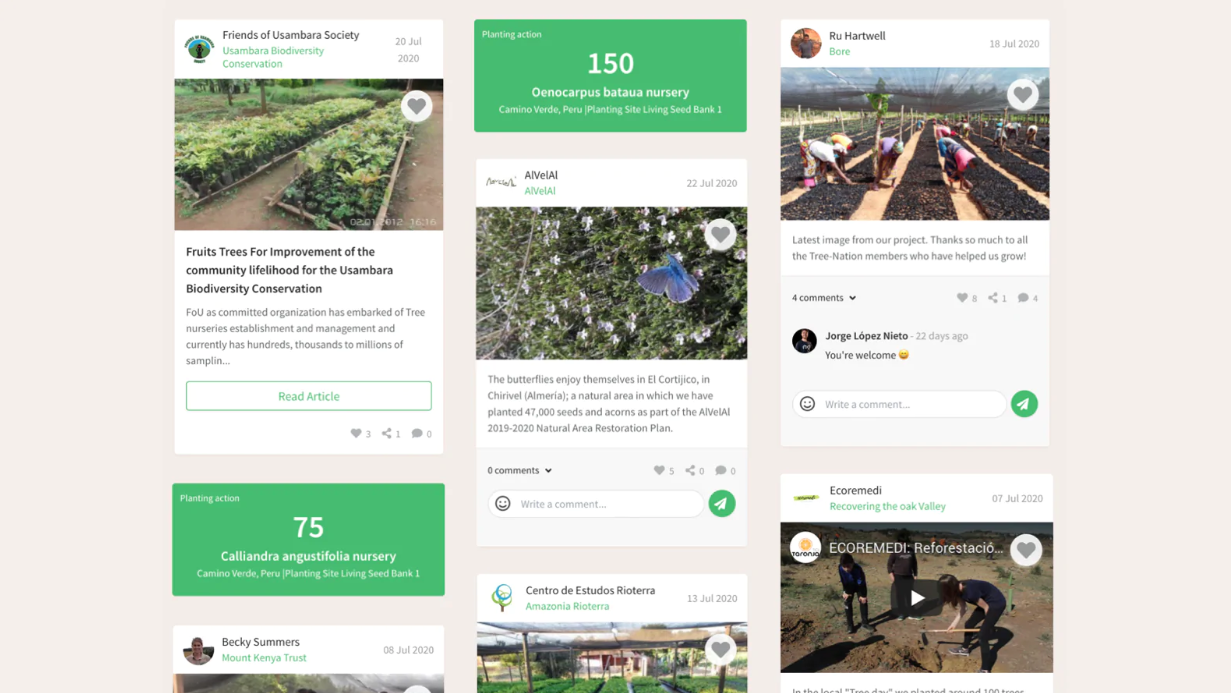Open the Read Article button
Image resolution: width=1231 pixels, height=693 pixels.
pyautogui.click(x=308, y=396)
